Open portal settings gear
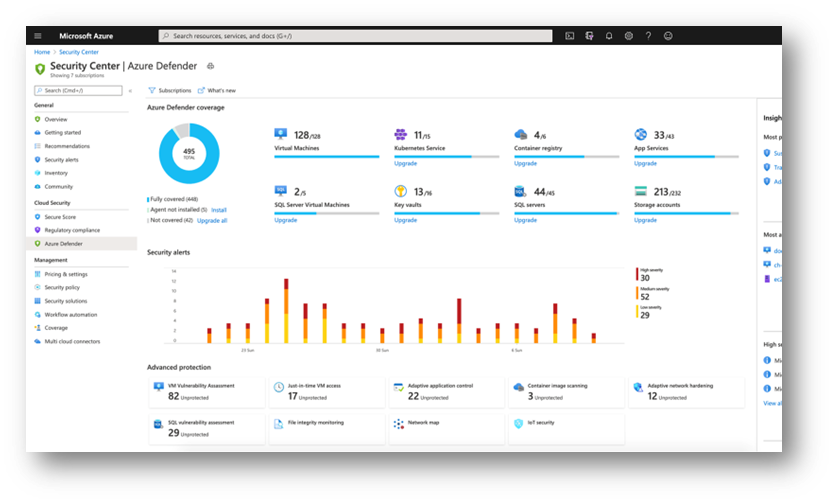 [x=629, y=36]
